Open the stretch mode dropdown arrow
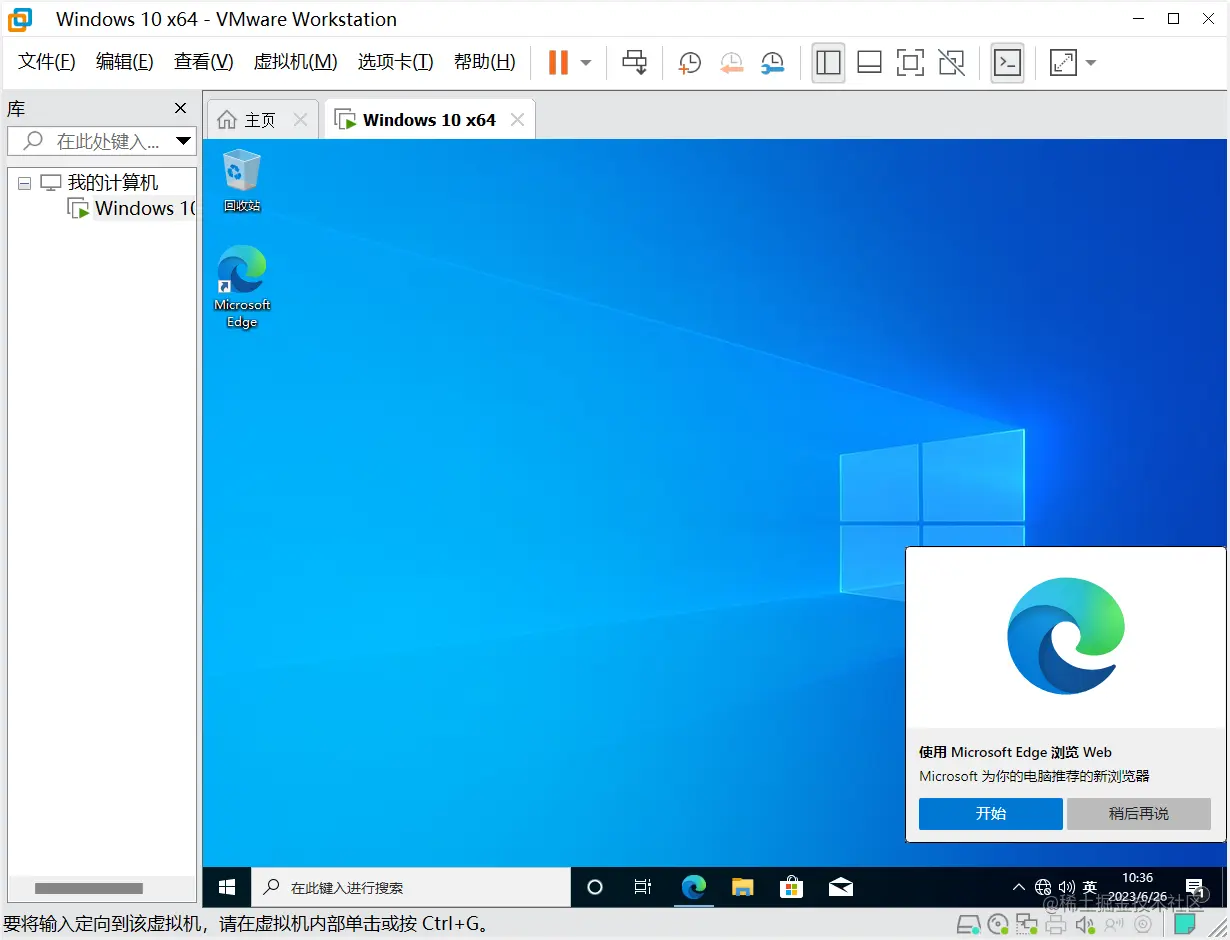The width and height of the screenshot is (1230, 940). (1090, 62)
